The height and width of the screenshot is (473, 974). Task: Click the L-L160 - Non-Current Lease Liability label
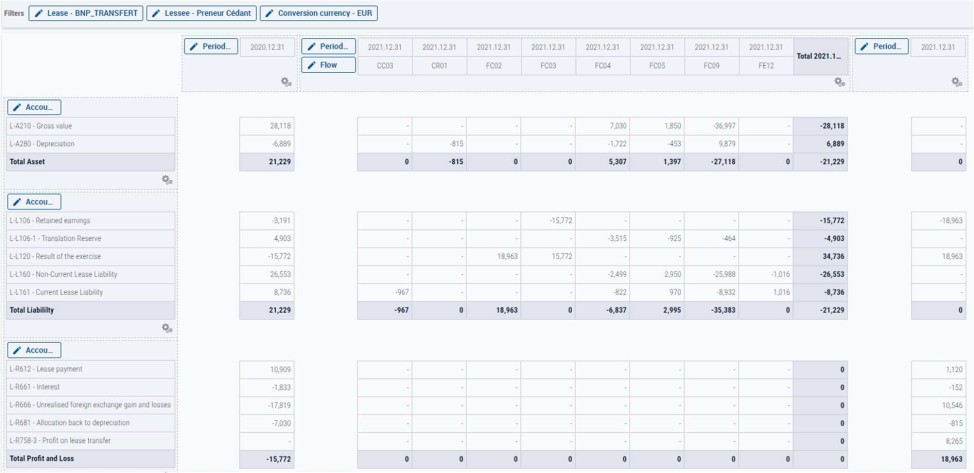tap(91, 275)
